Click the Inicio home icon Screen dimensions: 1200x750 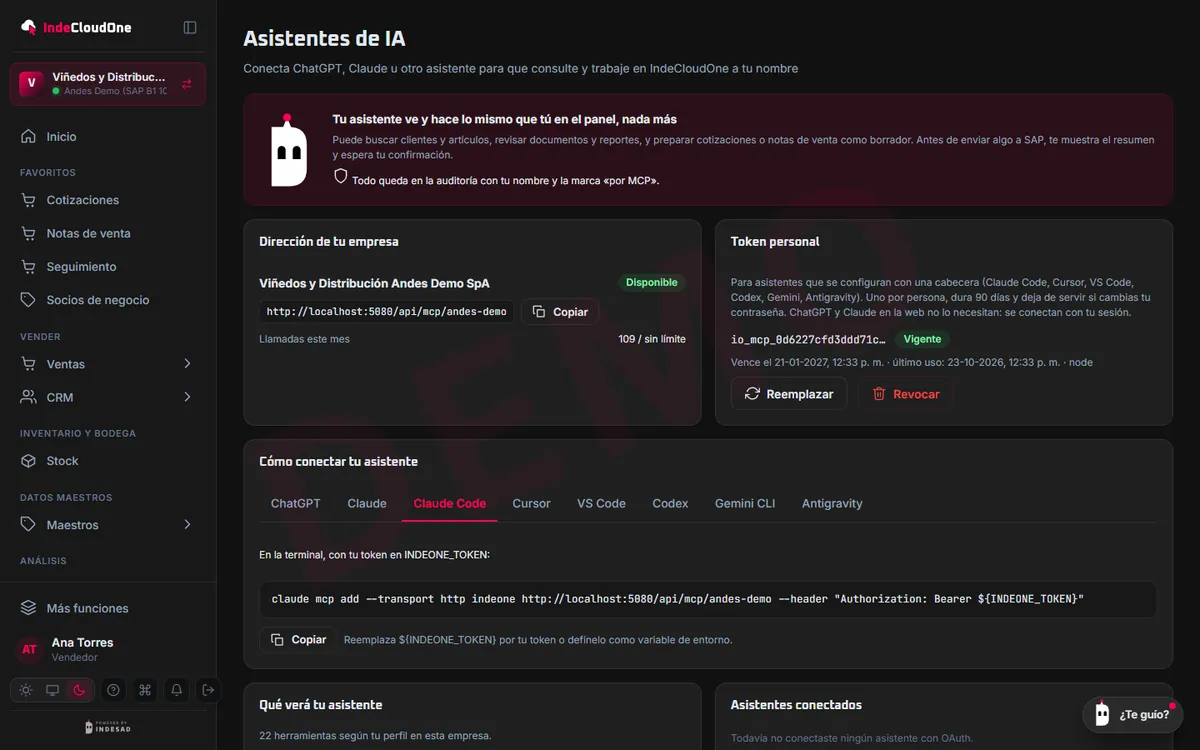click(x=28, y=136)
